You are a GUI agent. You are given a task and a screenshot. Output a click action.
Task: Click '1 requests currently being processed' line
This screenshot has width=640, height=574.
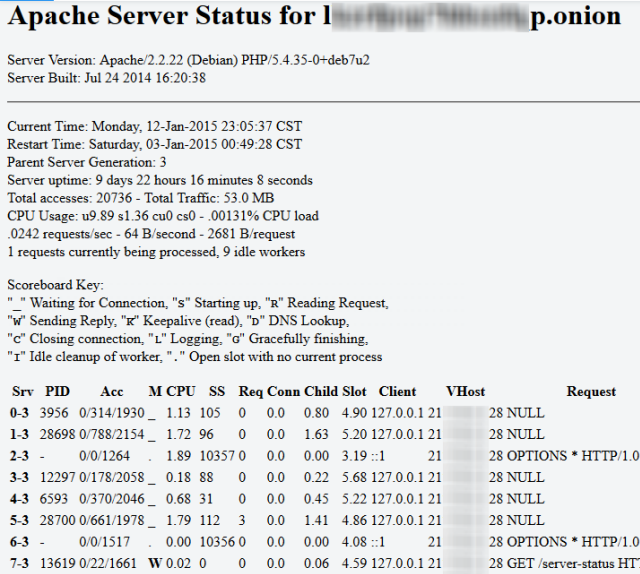(156, 252)
